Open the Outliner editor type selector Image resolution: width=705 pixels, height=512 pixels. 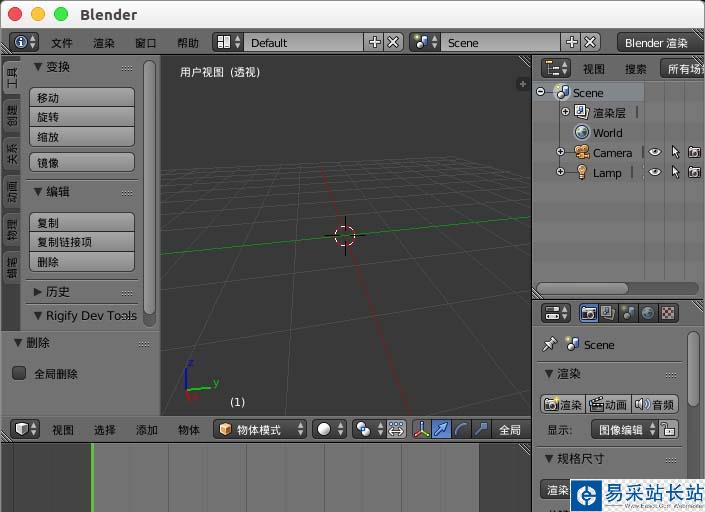click(x=556, y=69)
